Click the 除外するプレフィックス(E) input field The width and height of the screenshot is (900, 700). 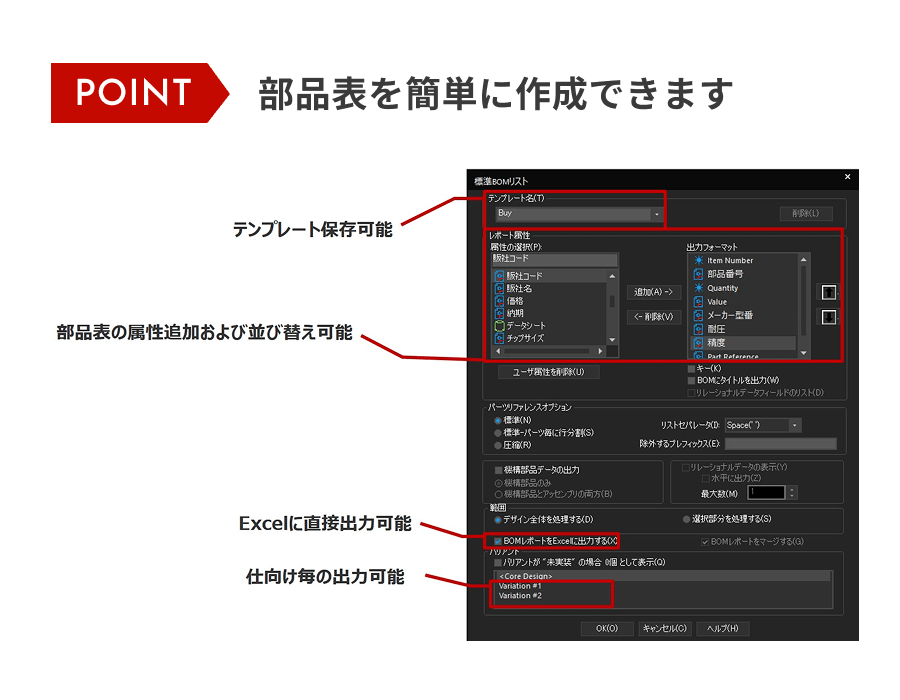781,444
